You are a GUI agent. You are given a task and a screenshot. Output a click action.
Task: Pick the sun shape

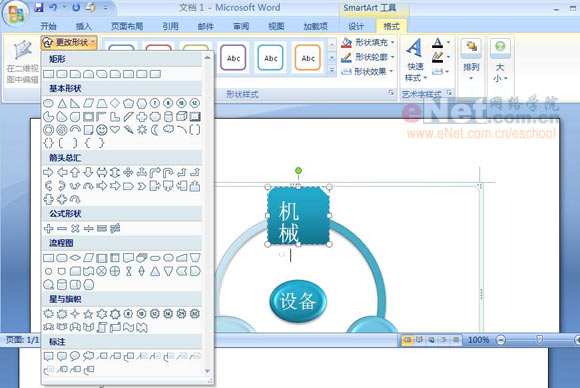coord(142,130)
